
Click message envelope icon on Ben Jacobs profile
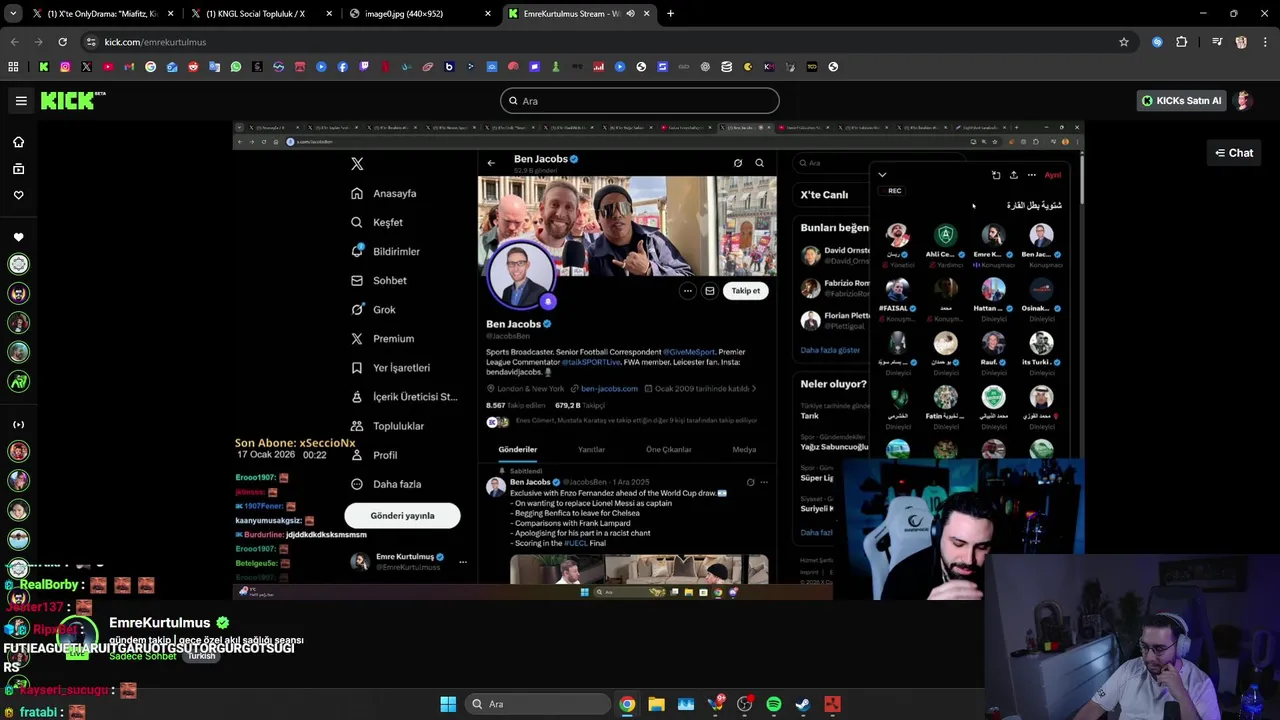709,291
